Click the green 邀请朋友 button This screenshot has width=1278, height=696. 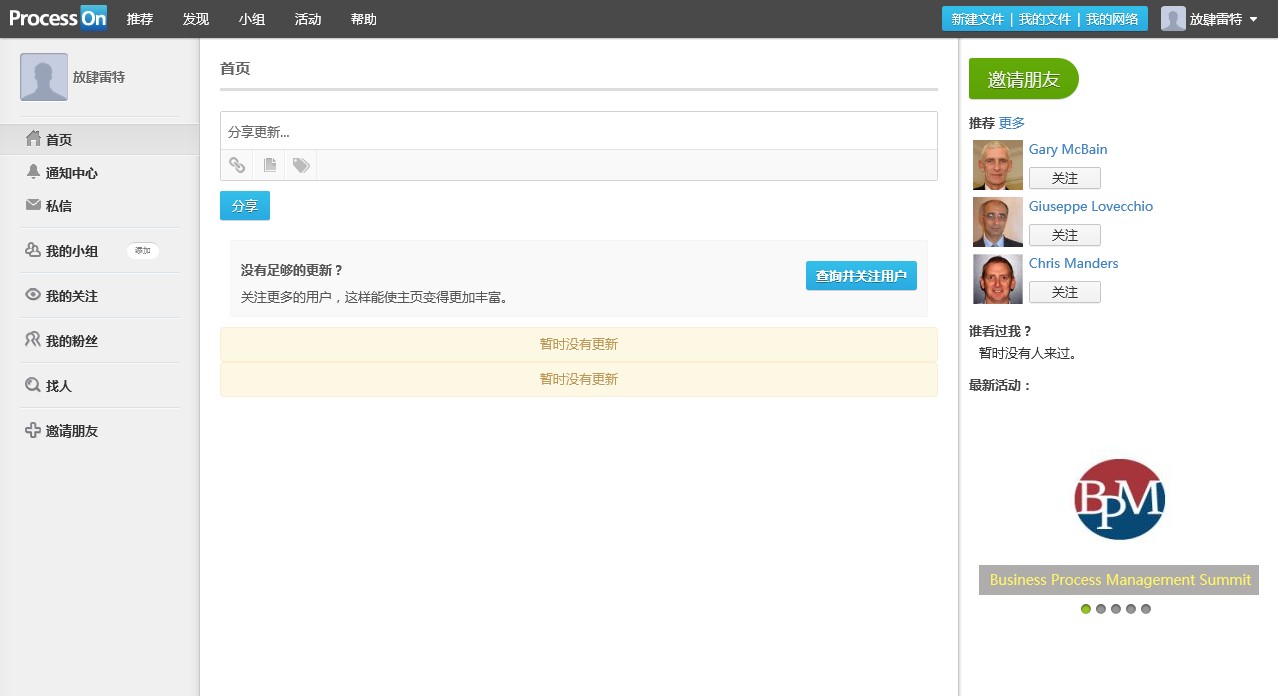pyautogui.click(x=1024, y=79)
